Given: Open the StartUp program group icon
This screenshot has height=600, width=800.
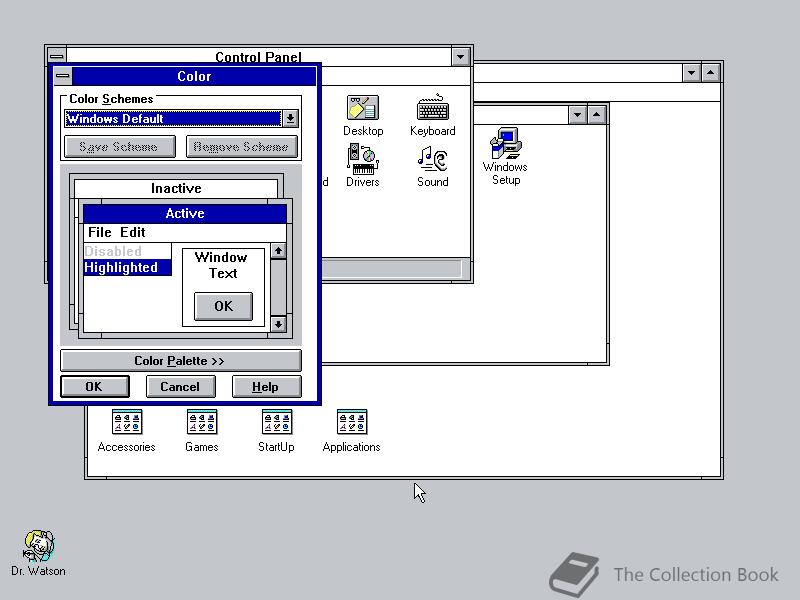Looking at the screenshot, I should (x=276, y=431).
